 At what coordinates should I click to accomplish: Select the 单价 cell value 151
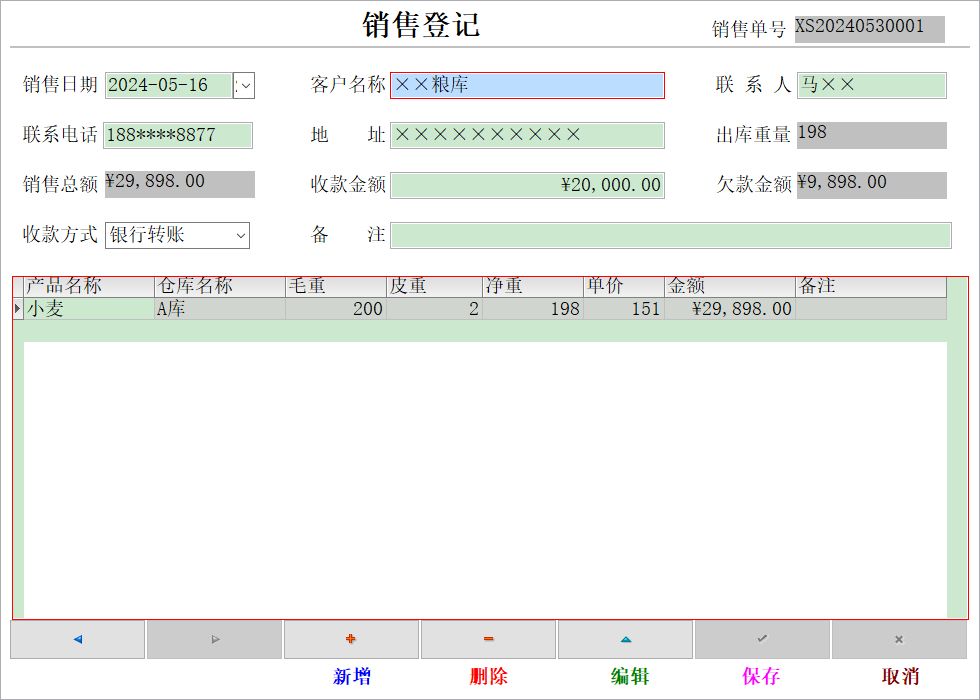[624, 309]
